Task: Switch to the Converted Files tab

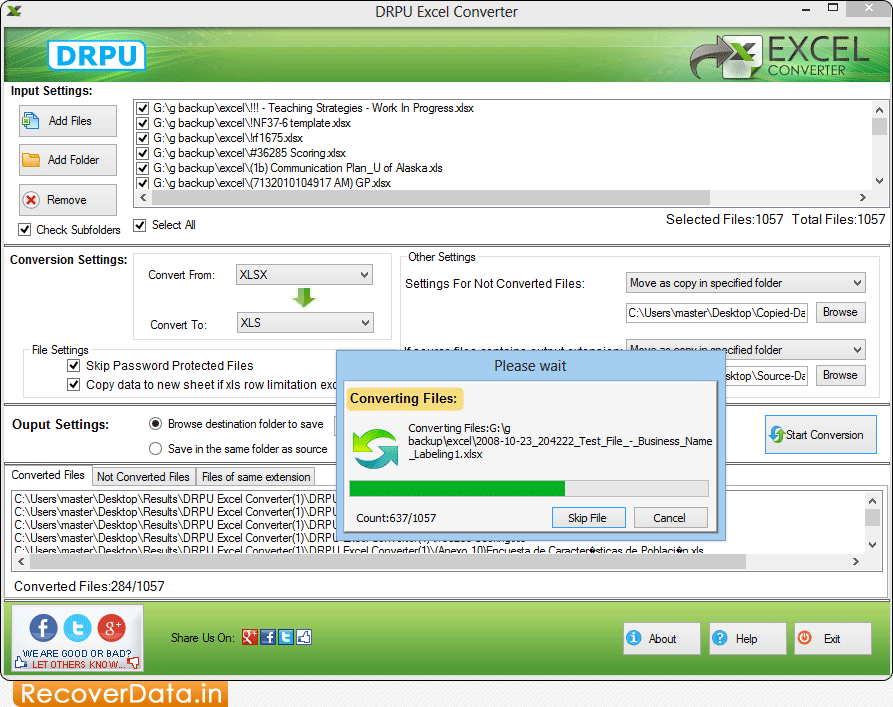Action: click(48, 475)
